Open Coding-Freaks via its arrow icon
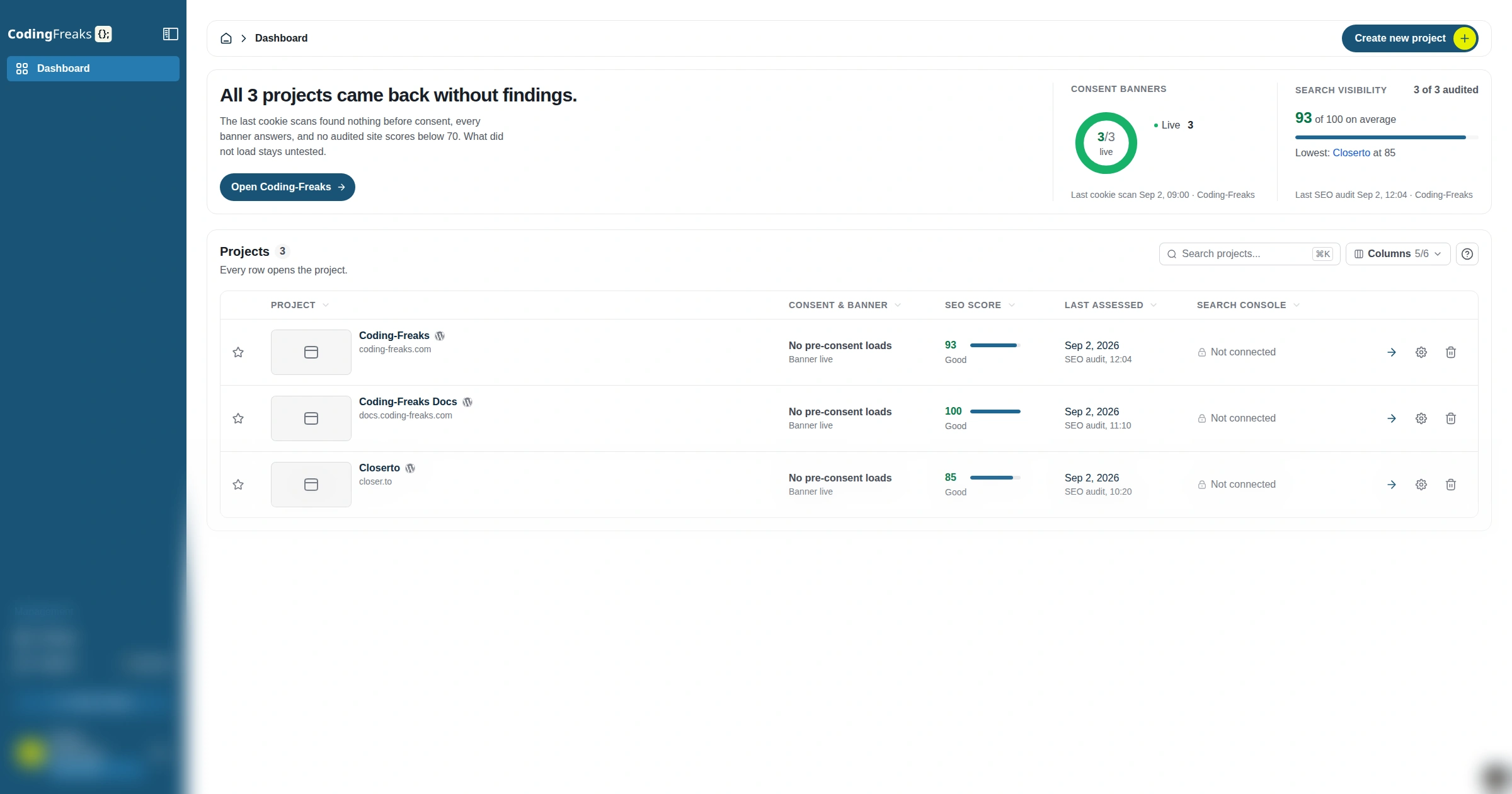 pos(1392,352)
